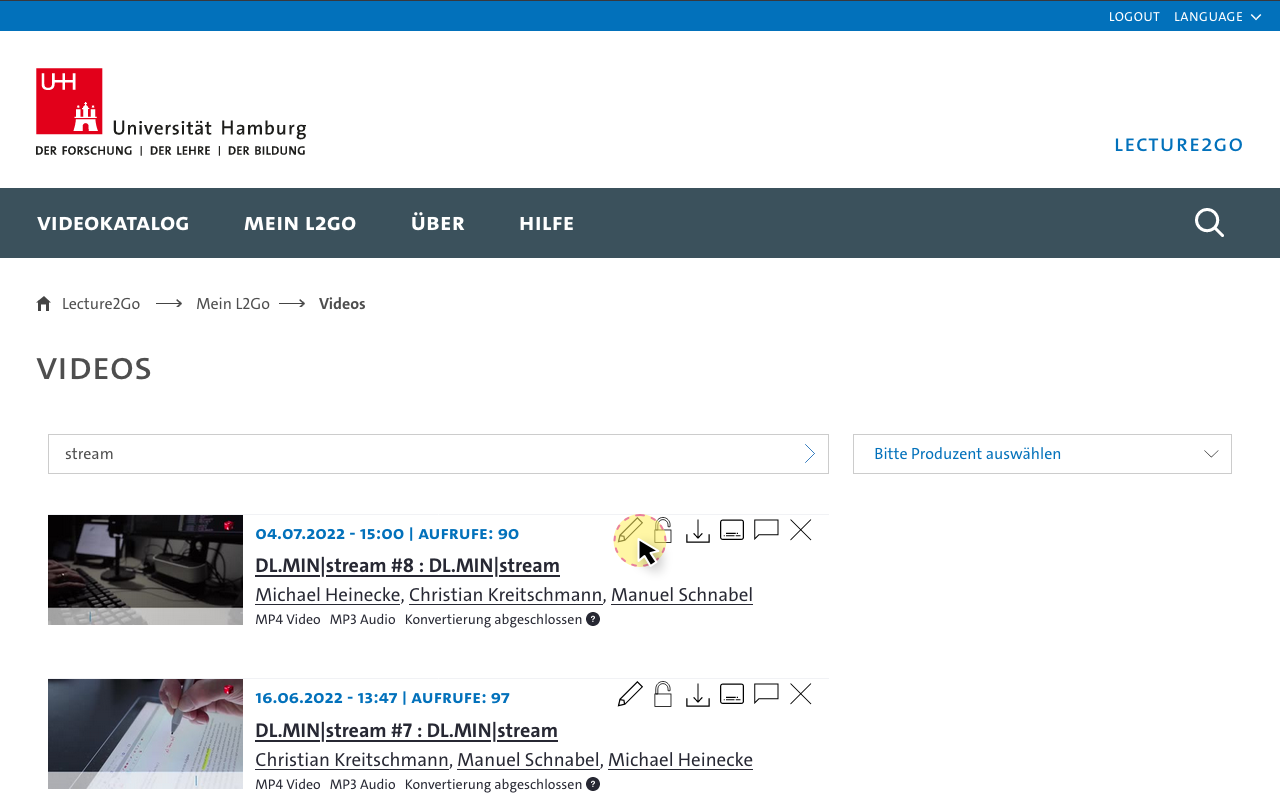This screenshot has width=1280, height=800.
Task: Click Michael Heinecke under stream #7
Action: coord(680,760)
